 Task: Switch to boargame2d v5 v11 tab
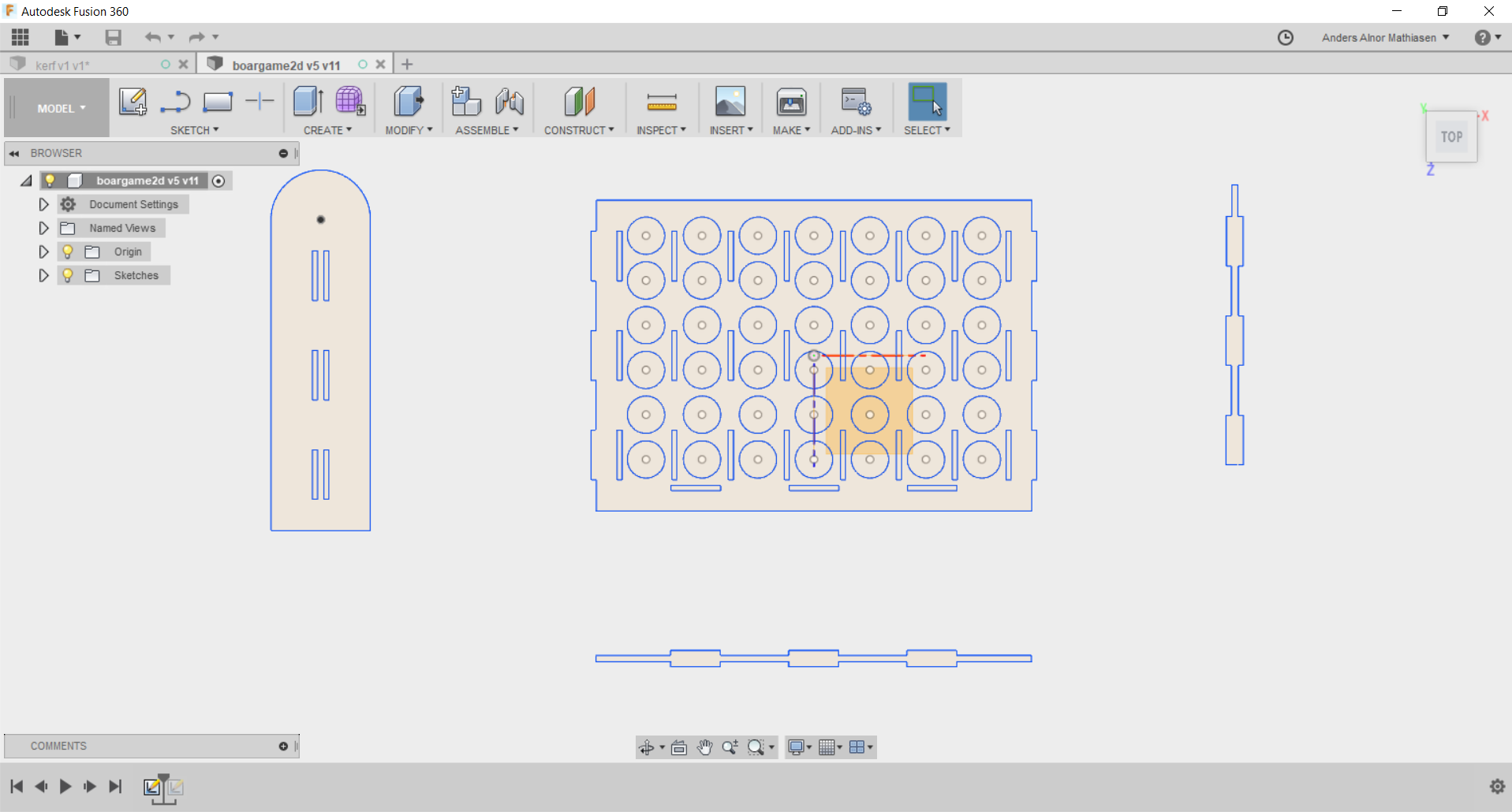[x=286, y=65]
